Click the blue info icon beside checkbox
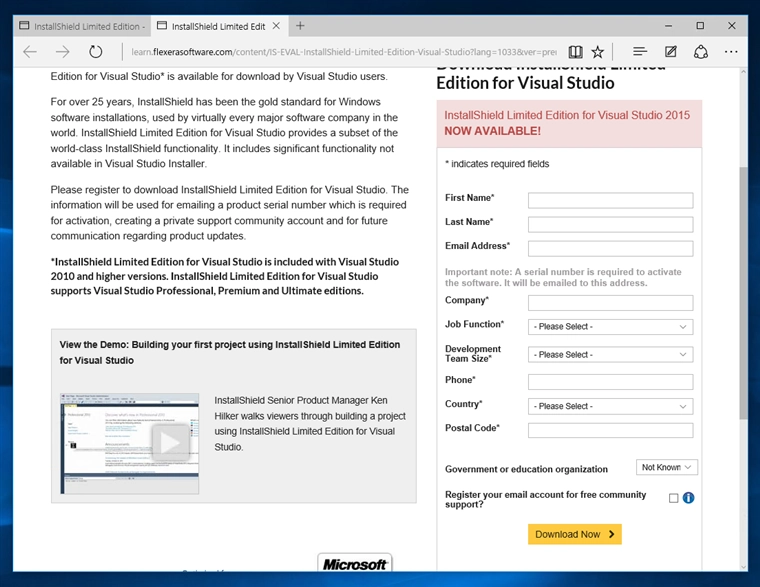The height and width of the screenshot is (587, 760). click(688, 498)
